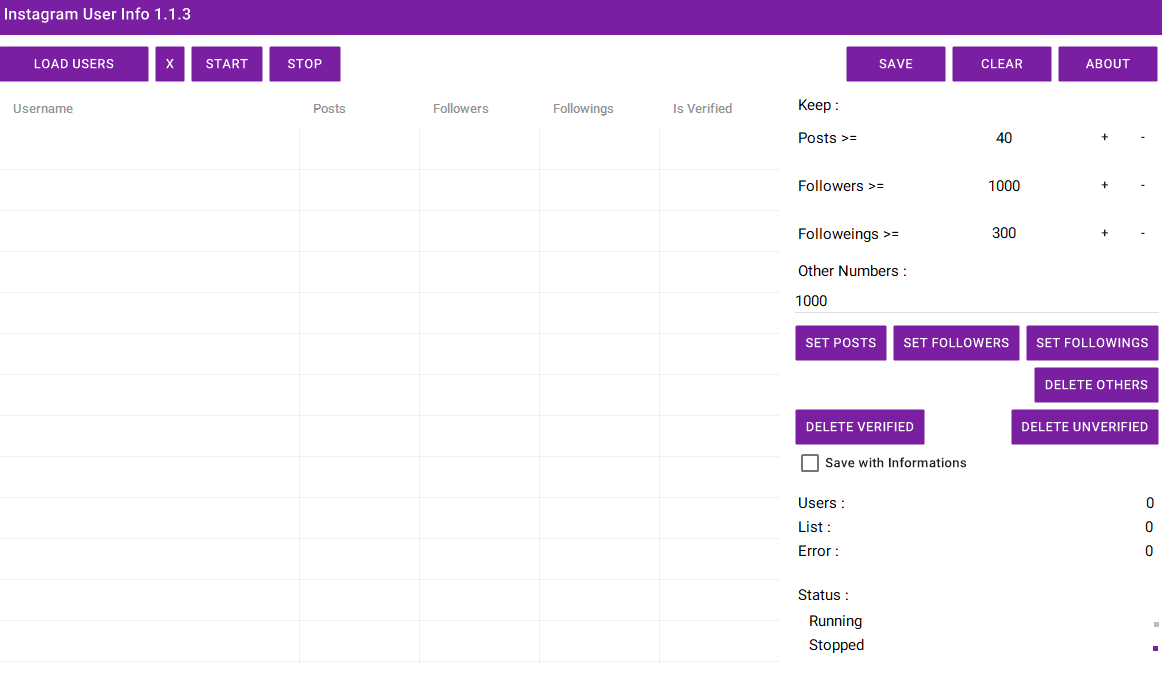Enable Save with Informations checkbox

[x=810, y=463]
